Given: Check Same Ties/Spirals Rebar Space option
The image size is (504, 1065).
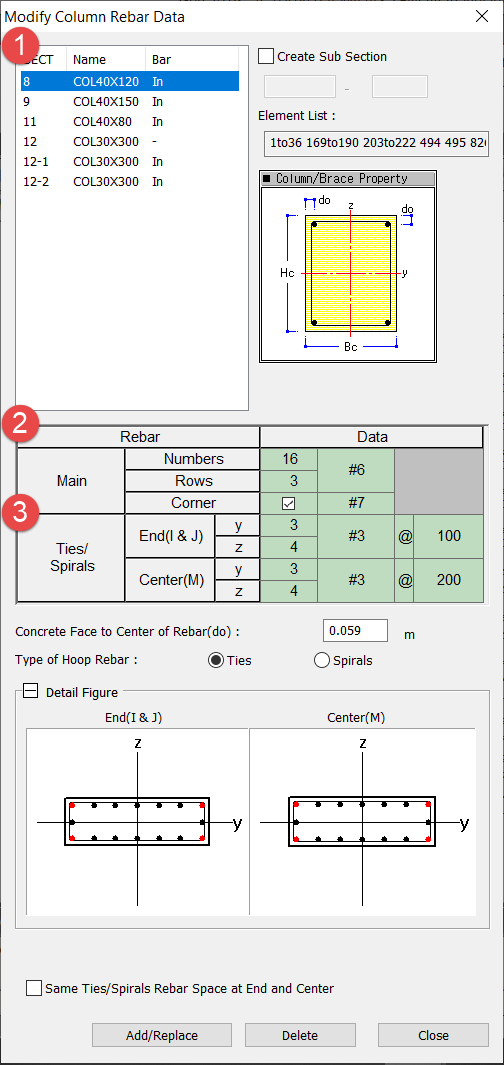Looking at the screenshot, I should point(33,988).
